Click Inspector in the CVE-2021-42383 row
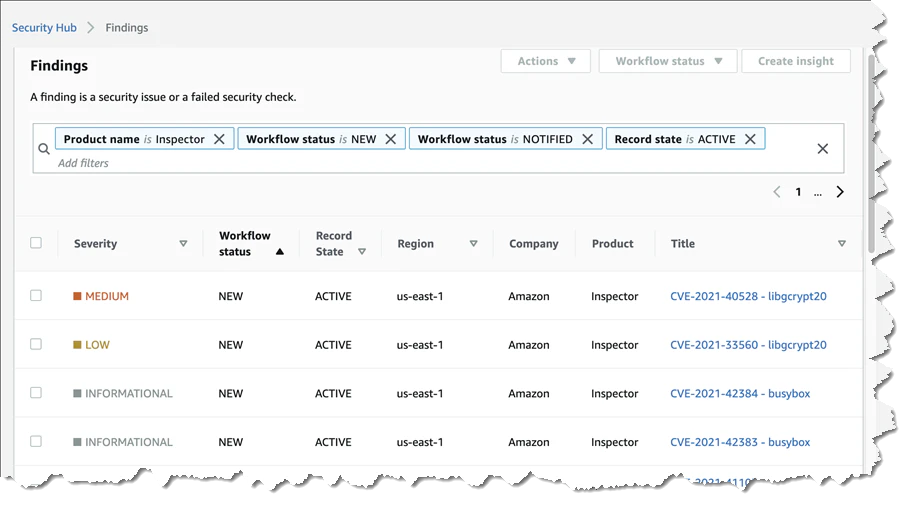The width and height of the screenshot is (909, 507). (615, 442)
